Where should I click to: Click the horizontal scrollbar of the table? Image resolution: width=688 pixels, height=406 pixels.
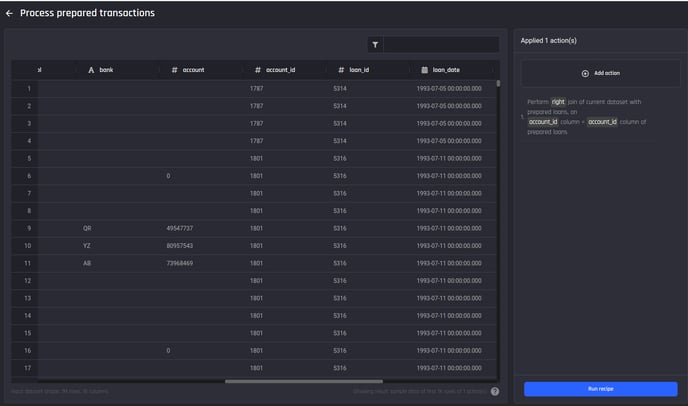[x=304, y=381]
